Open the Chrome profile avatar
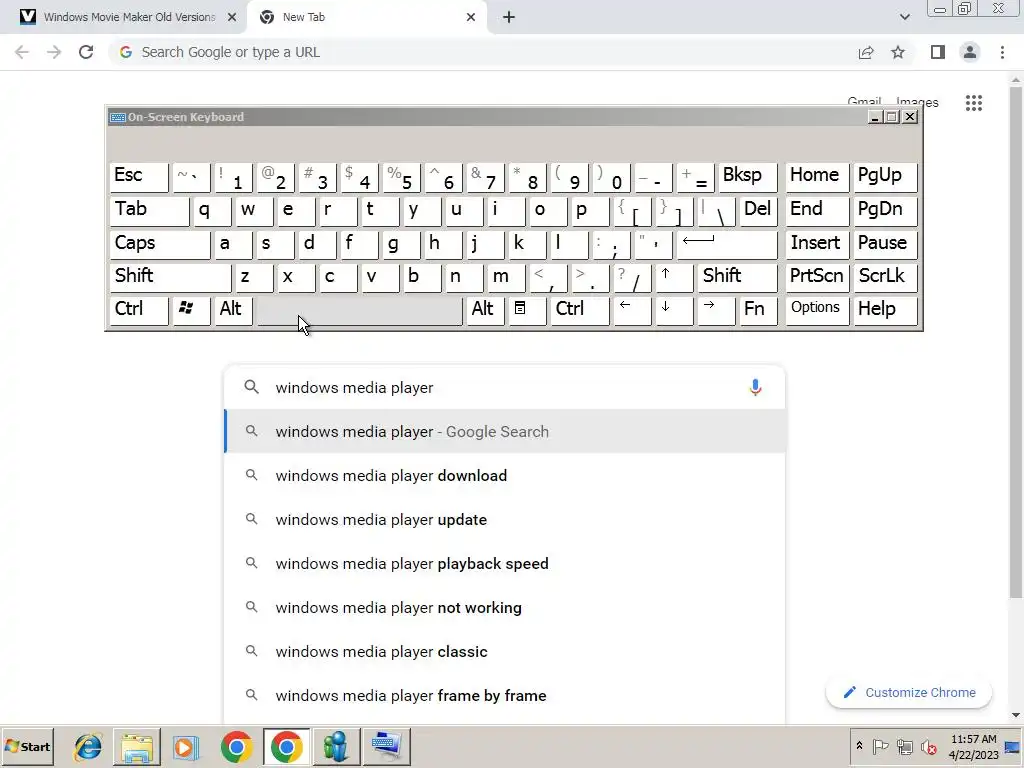This screenshot has height=768, width=1024. 970,52
